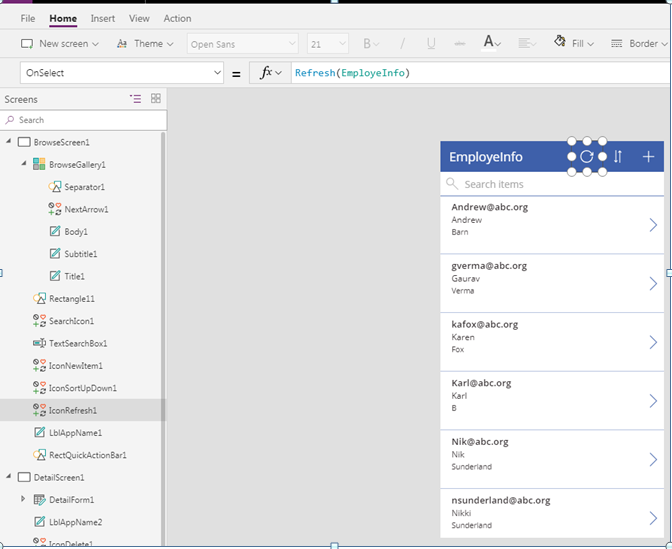The width and height of the screenshot is (672, 549).
Task: Click the sort up/down icon in app header
Action: coord(618,156)
